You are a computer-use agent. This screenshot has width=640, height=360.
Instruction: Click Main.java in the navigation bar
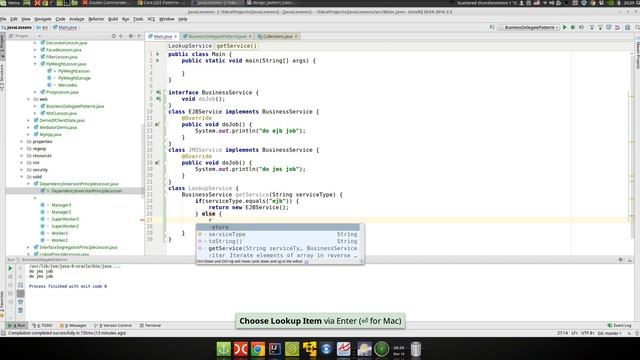[x=65, y=27]
